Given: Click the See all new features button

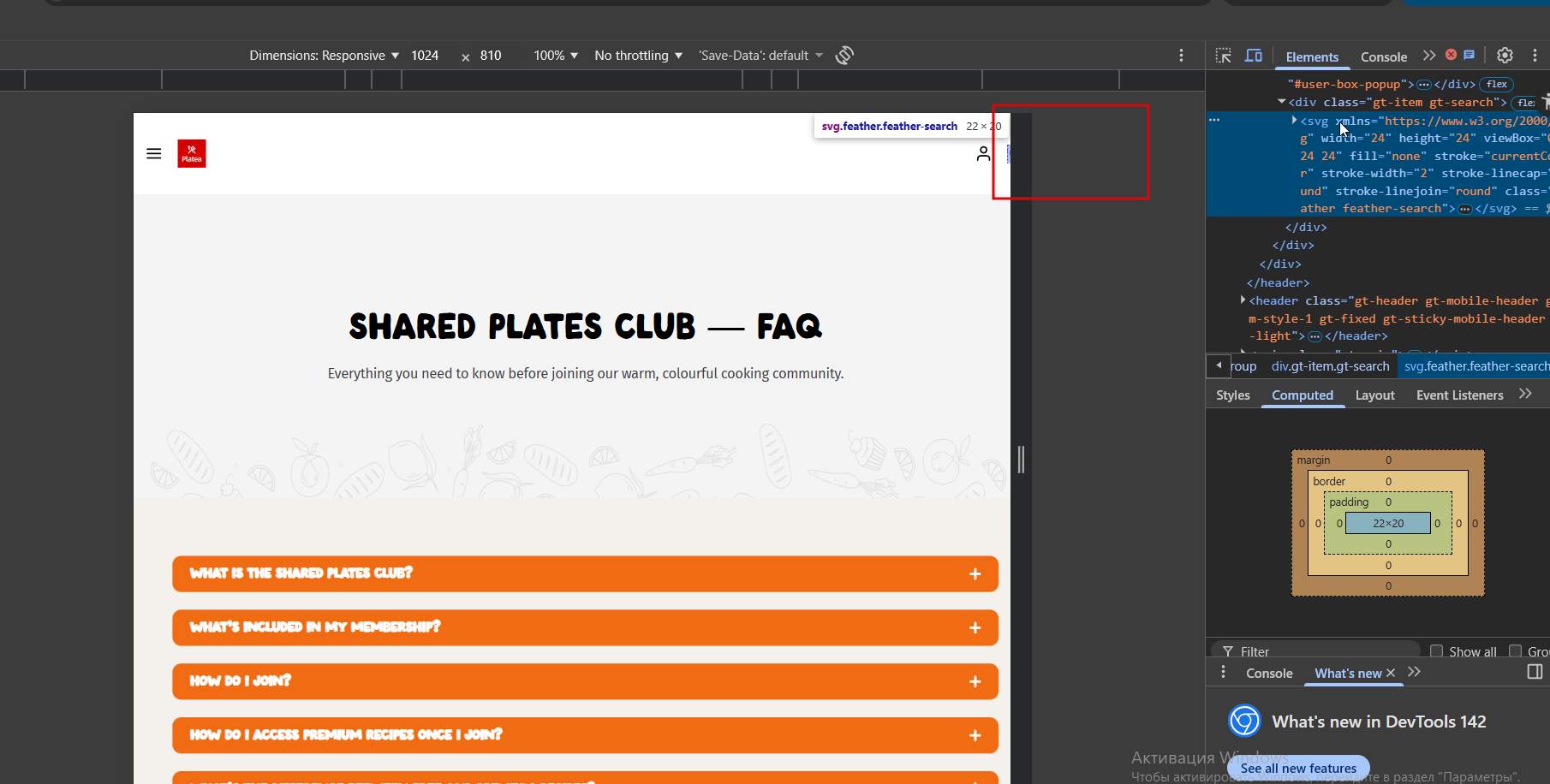Looking at the screenshot, I should (x=1299, y=768).
